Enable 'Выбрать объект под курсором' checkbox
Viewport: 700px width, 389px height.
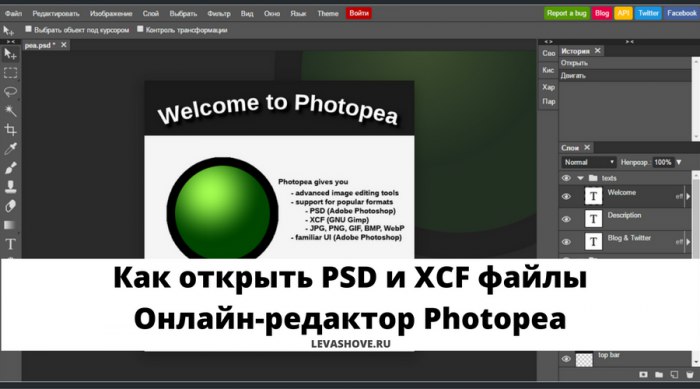click(28, 29)
